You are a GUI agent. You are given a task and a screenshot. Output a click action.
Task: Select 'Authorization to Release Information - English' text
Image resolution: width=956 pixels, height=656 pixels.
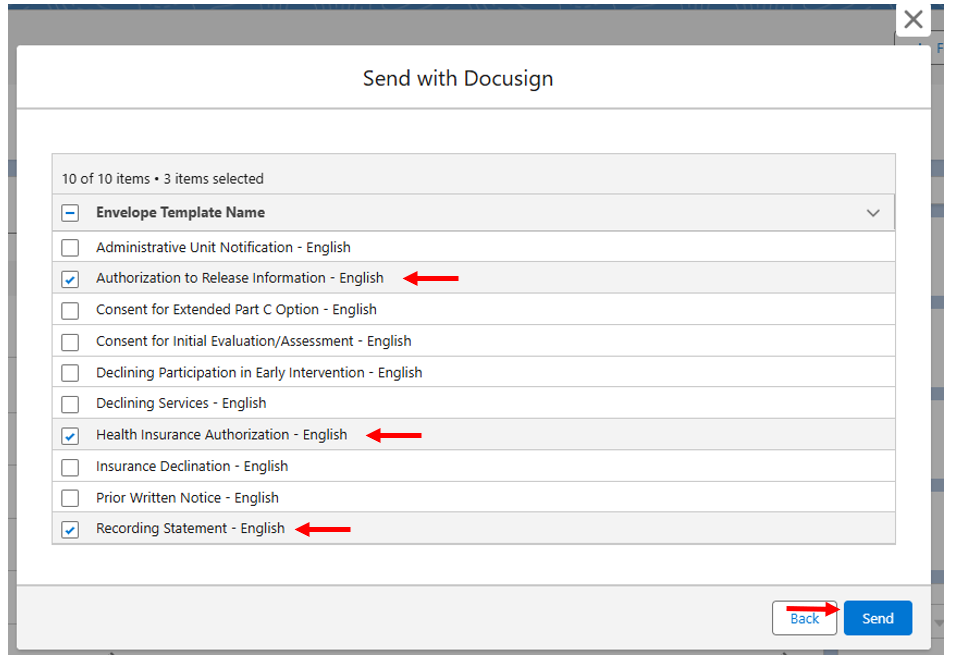point(240,278)
